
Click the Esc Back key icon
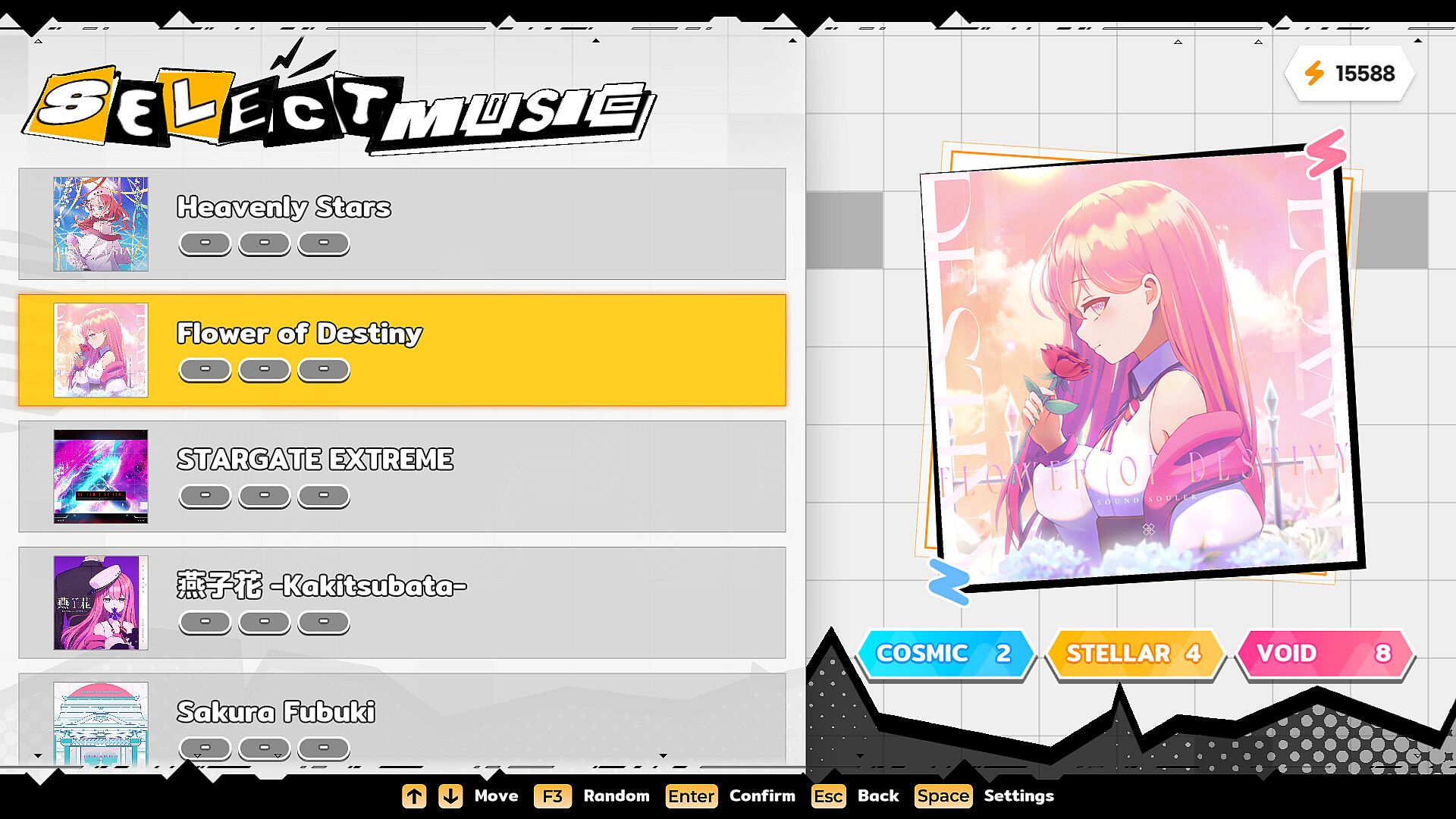(828, 795)
